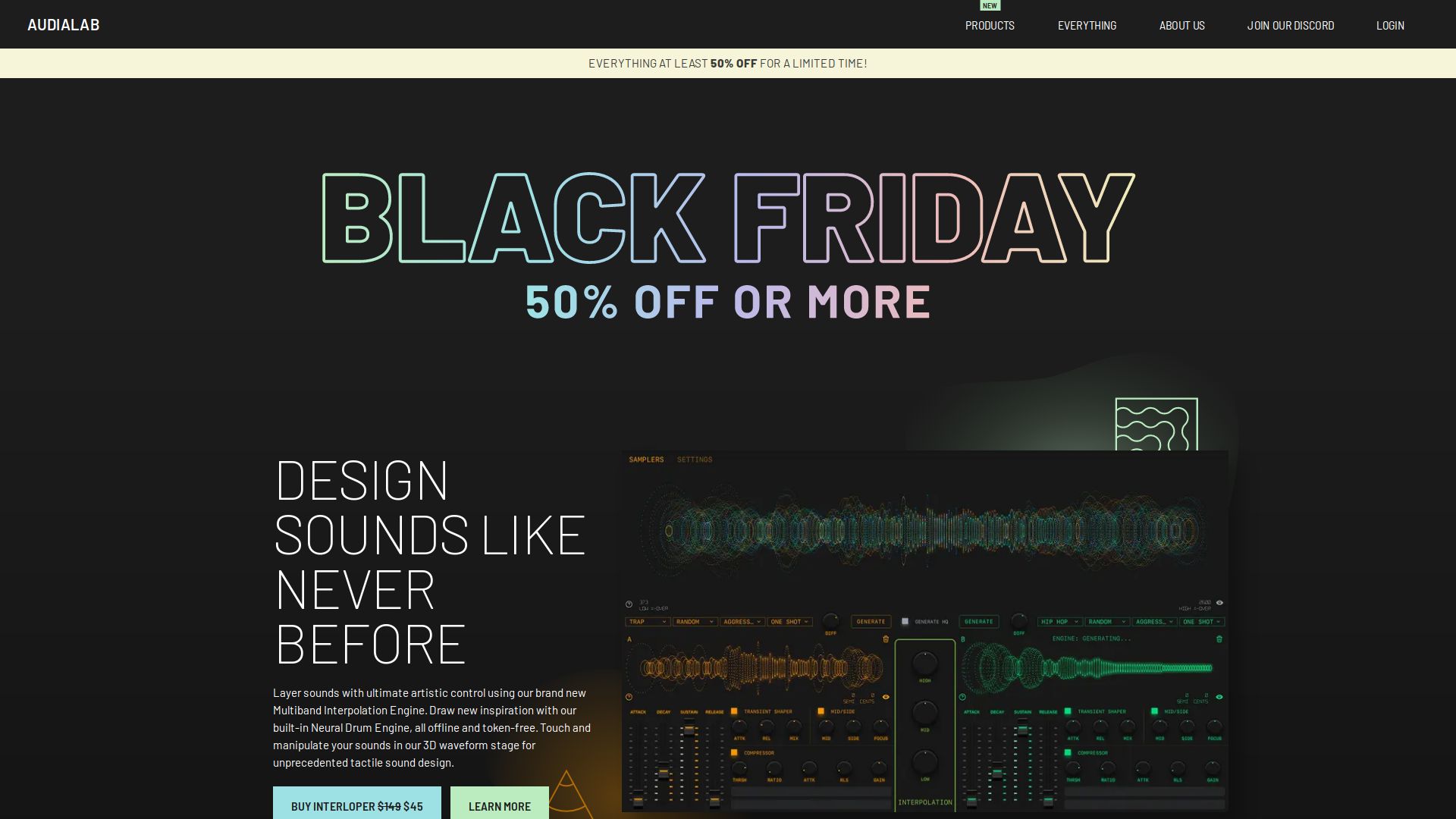This screenshot has height=819, width=1456.
Task: Click the wavy square logo icon
Action: (1156, 425)
